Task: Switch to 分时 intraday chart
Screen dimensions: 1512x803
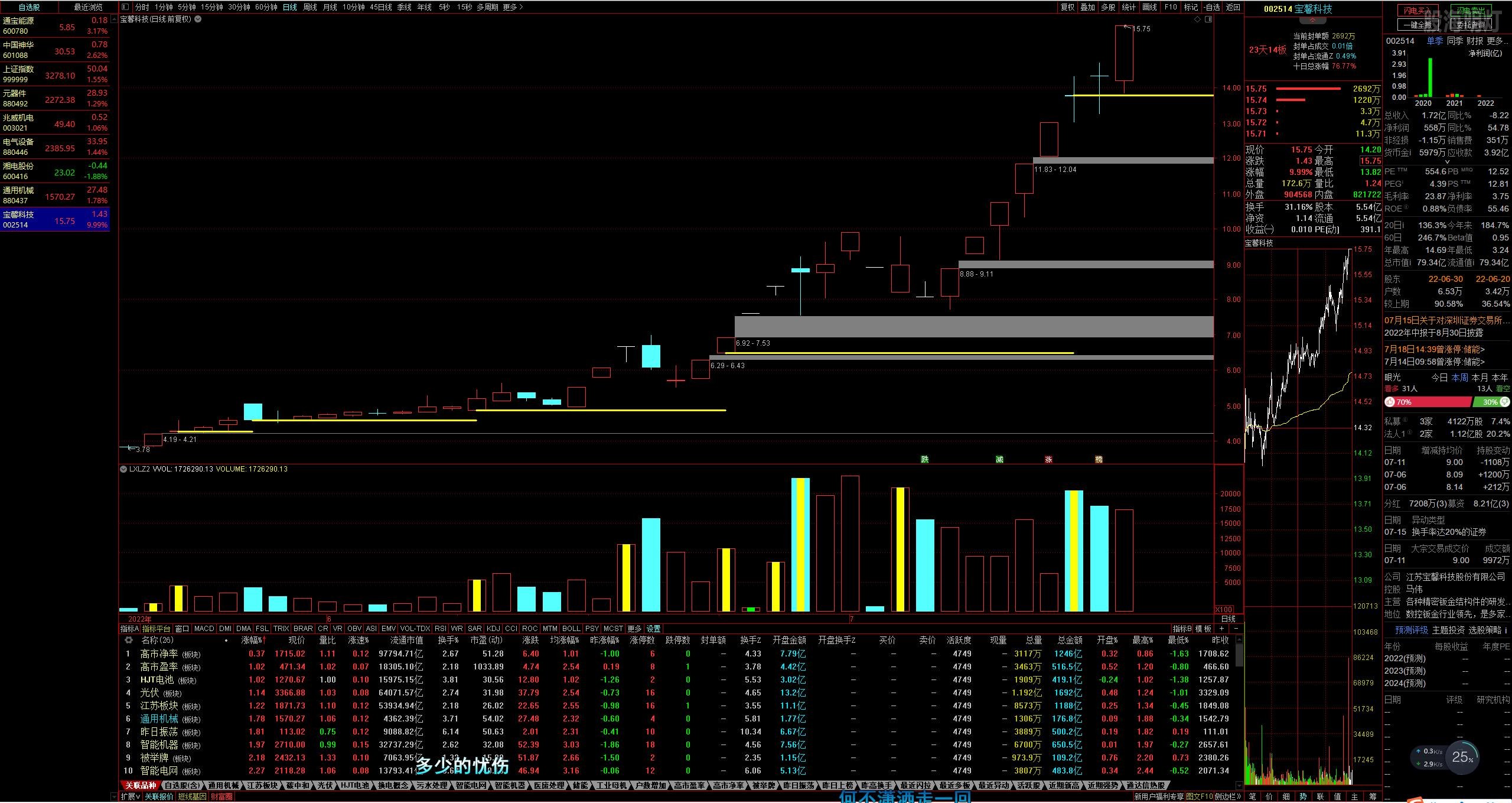Action: (142, 7)
